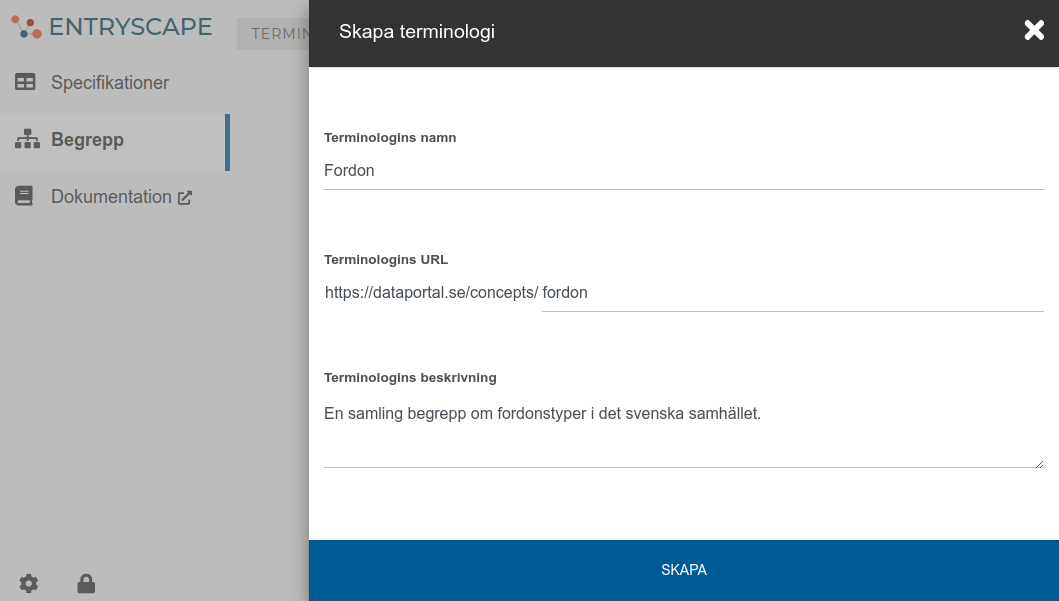
Task: Click the Skapa terminologi dialog title
Action: (419, 31)
